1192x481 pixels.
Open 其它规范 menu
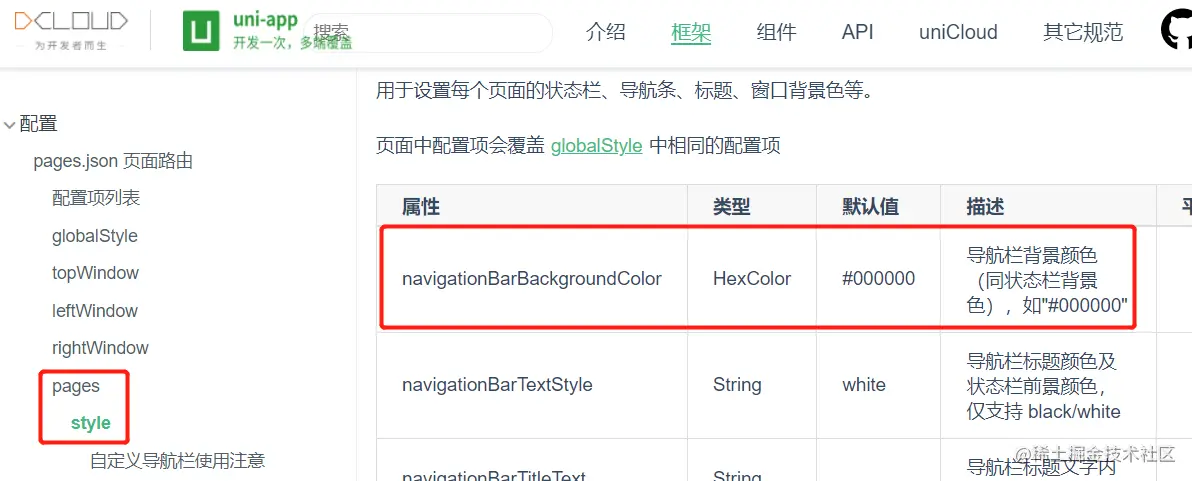coord(1083,32)
